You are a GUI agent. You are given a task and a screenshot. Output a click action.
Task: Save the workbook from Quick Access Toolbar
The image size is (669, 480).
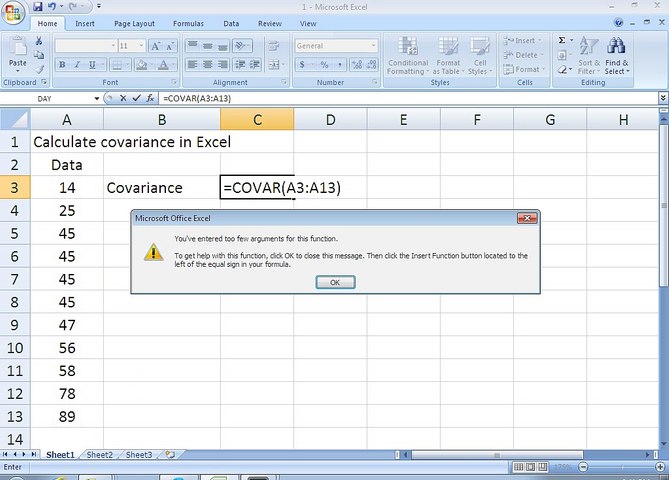click(38, 6)
